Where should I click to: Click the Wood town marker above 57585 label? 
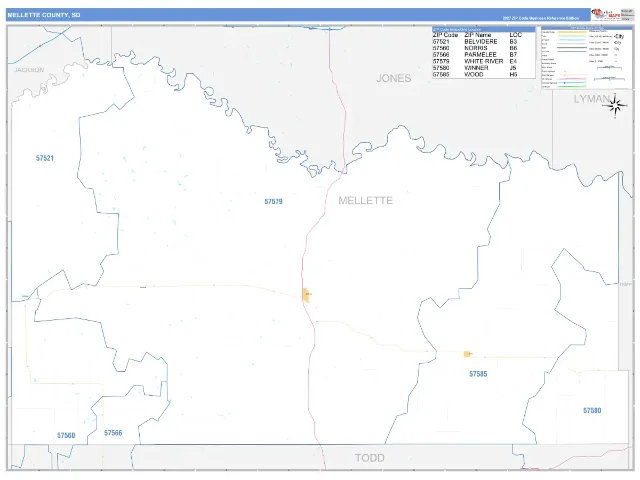coord(467,354)
